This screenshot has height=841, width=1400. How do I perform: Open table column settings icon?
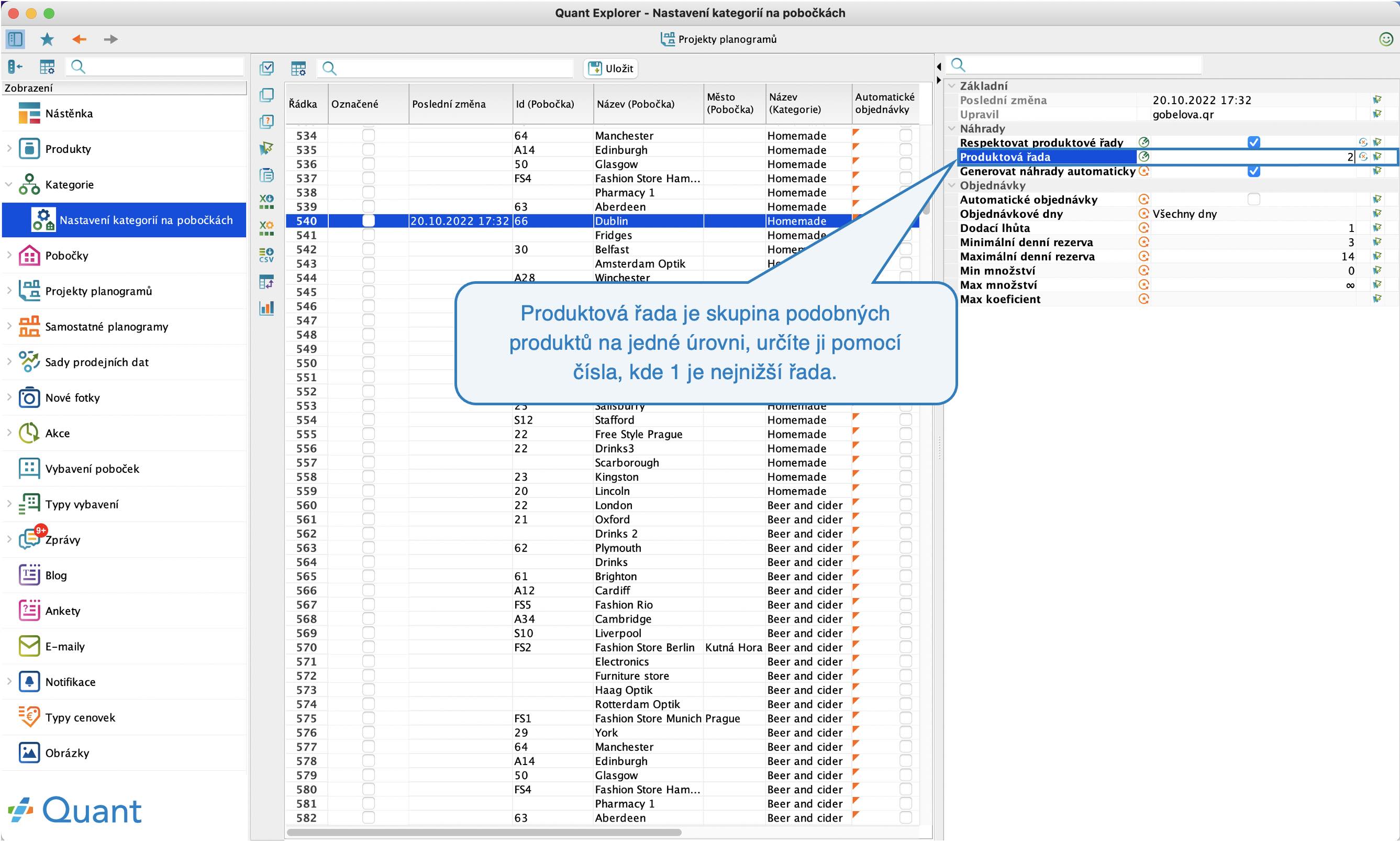pos(298,69)
